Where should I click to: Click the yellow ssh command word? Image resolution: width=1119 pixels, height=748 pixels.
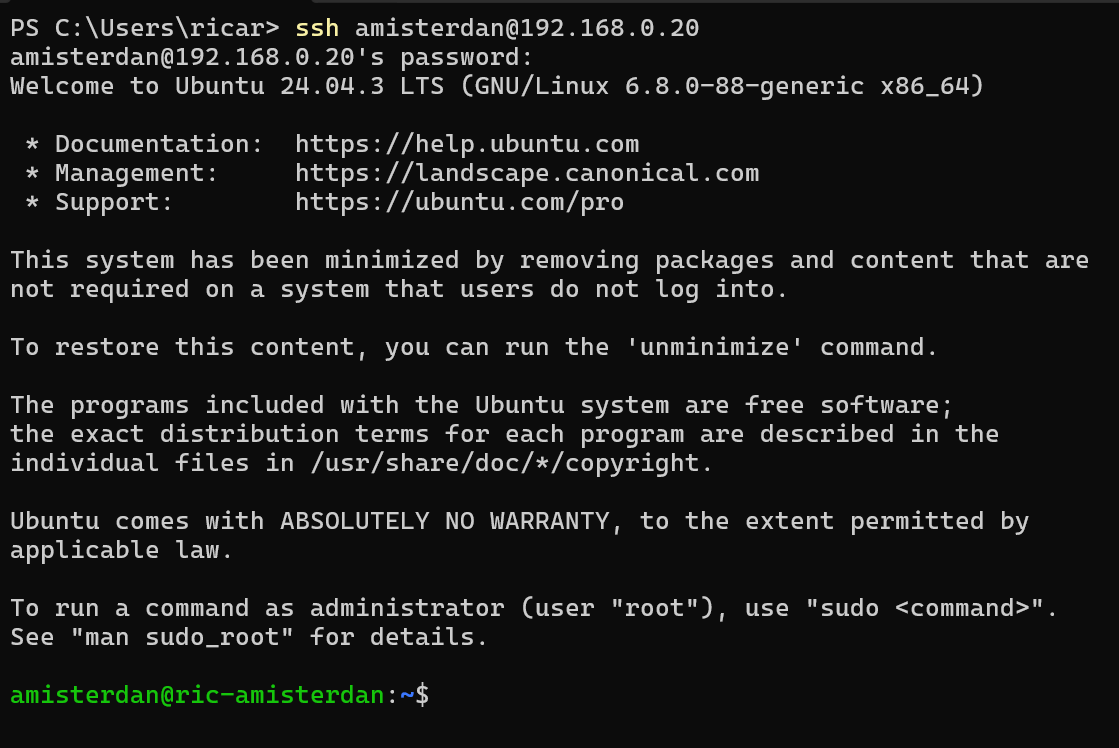tap(317, 28)
